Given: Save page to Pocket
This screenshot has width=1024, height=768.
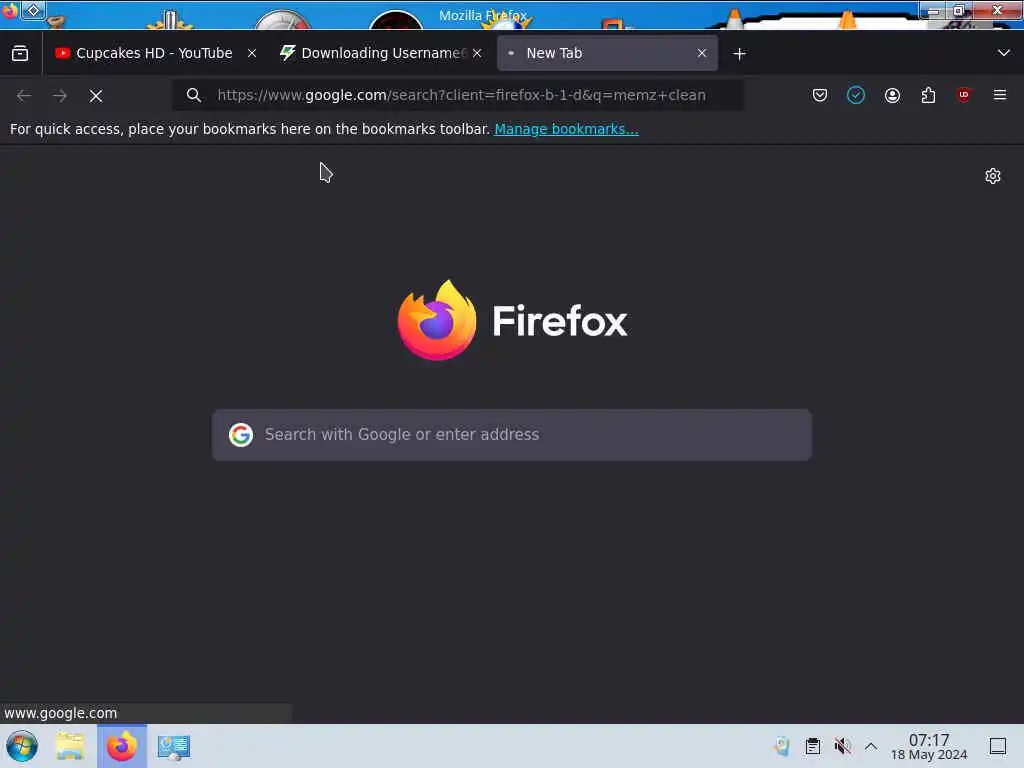Looking at the screenshot, I should click(820, 95).
